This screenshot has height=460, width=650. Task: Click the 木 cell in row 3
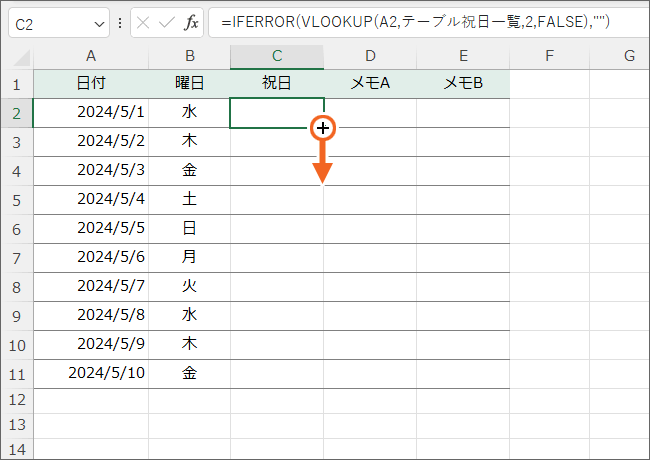click(x=189, y=142)
